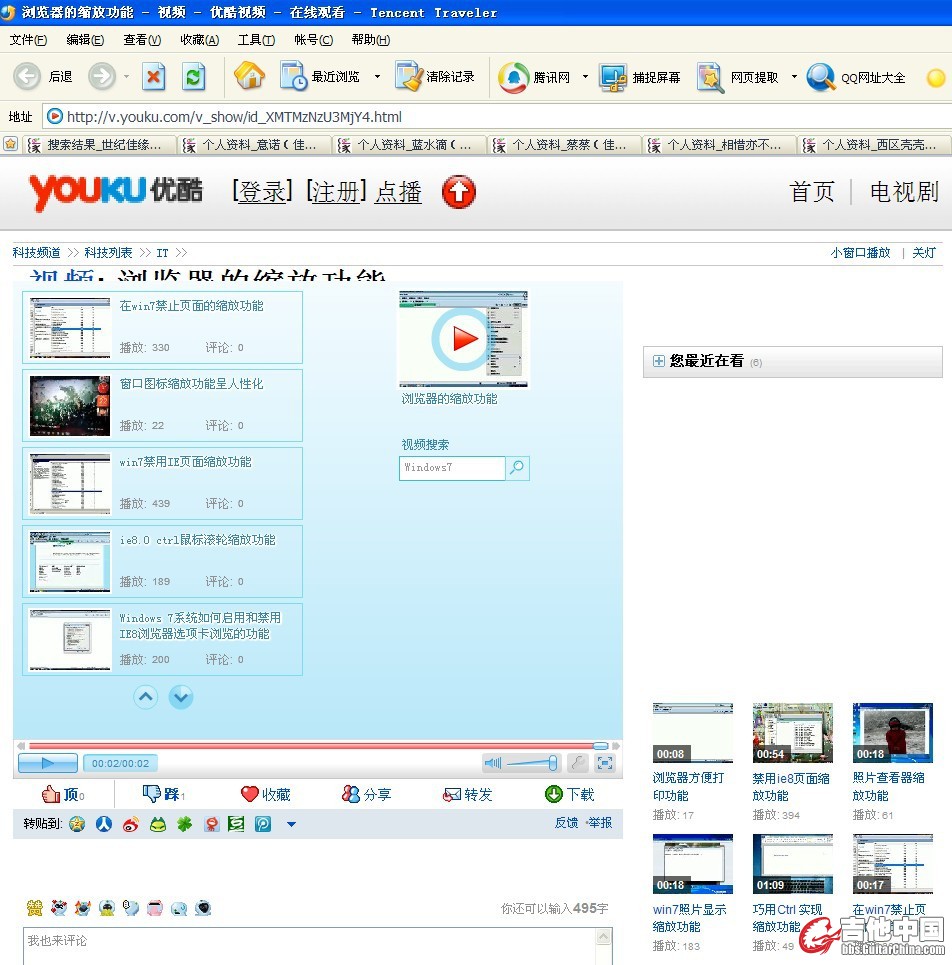Click the red video progress bar

click(x=318, y=746)
